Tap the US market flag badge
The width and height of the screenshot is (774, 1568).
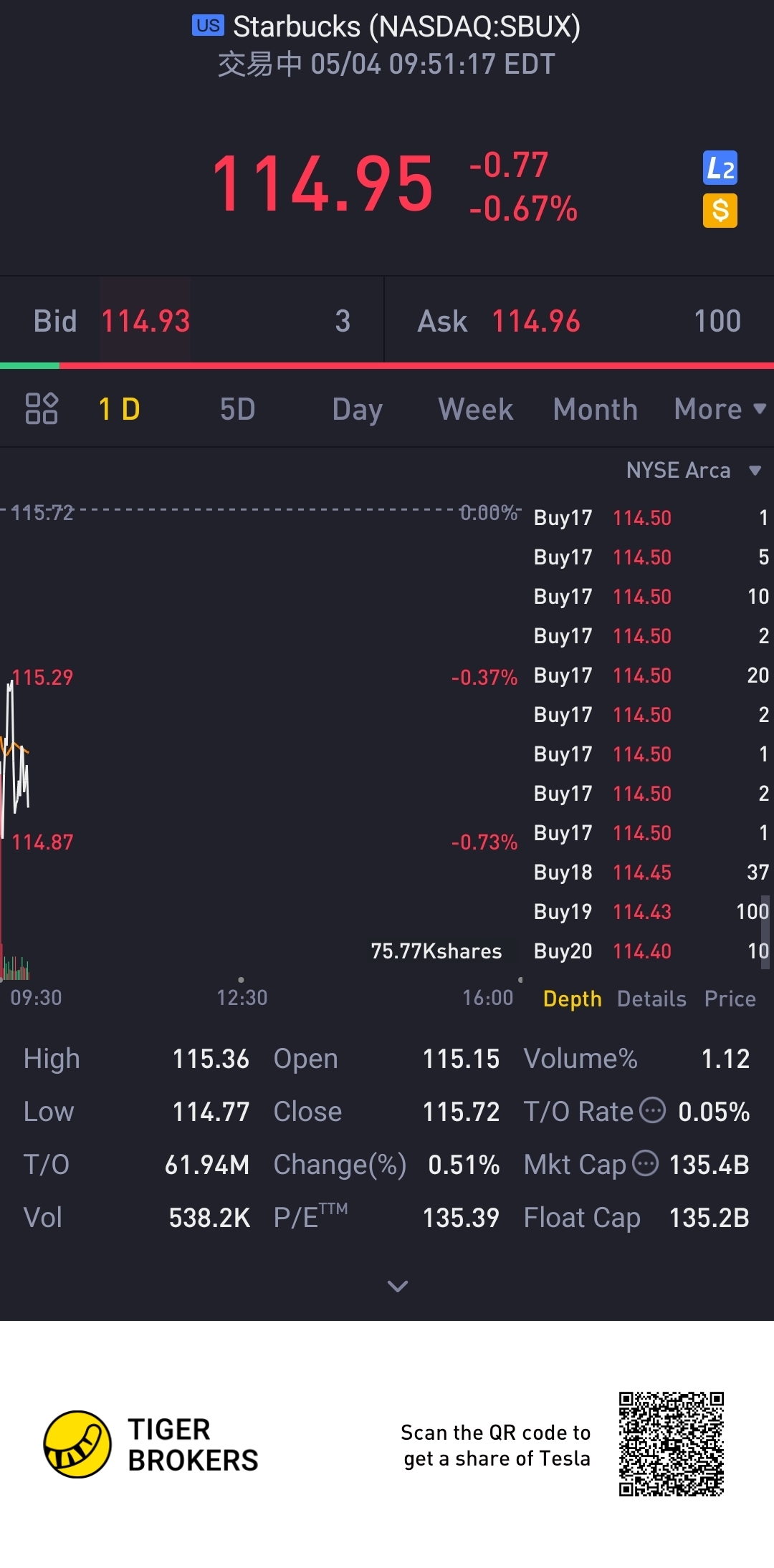point(208,26)
